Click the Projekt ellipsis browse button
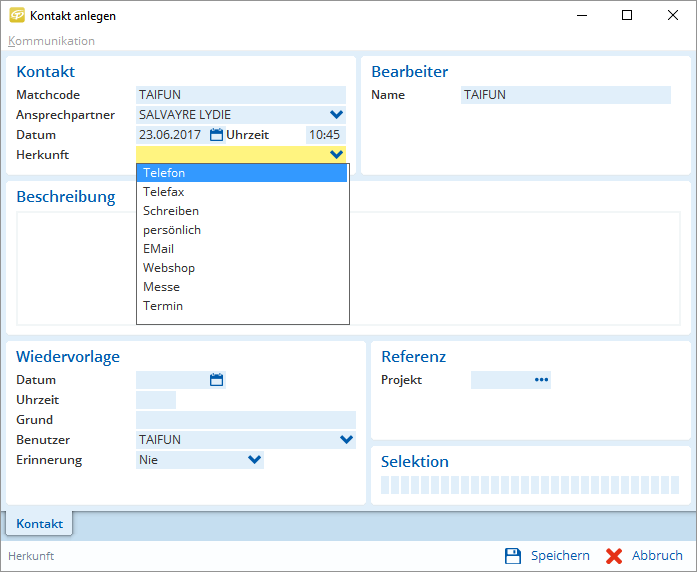This screenshot has height=572, width=697. pos(541,380)
